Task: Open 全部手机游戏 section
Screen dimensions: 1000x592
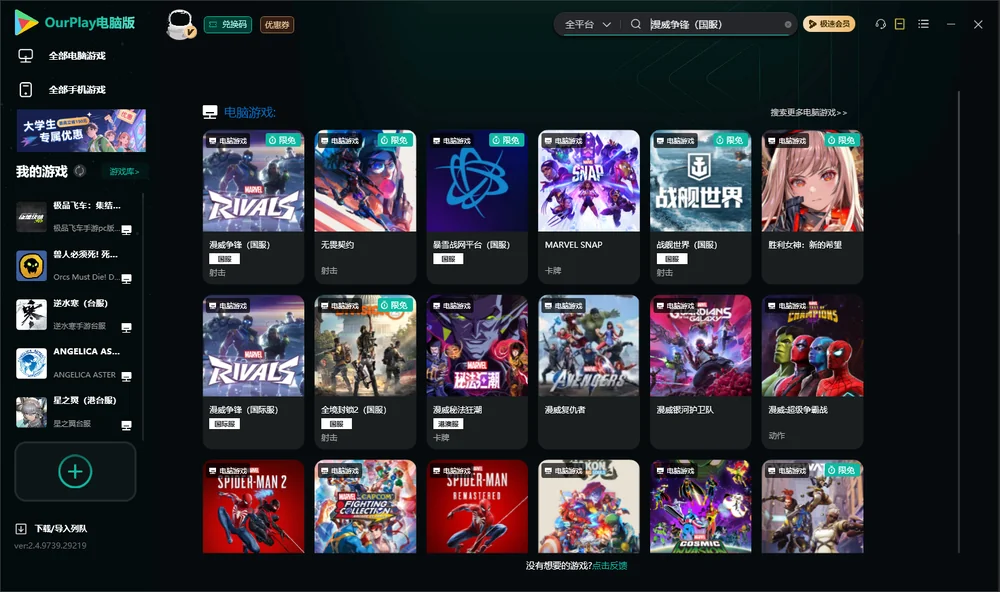Action: pyautogui.click(x=77, y=90)
